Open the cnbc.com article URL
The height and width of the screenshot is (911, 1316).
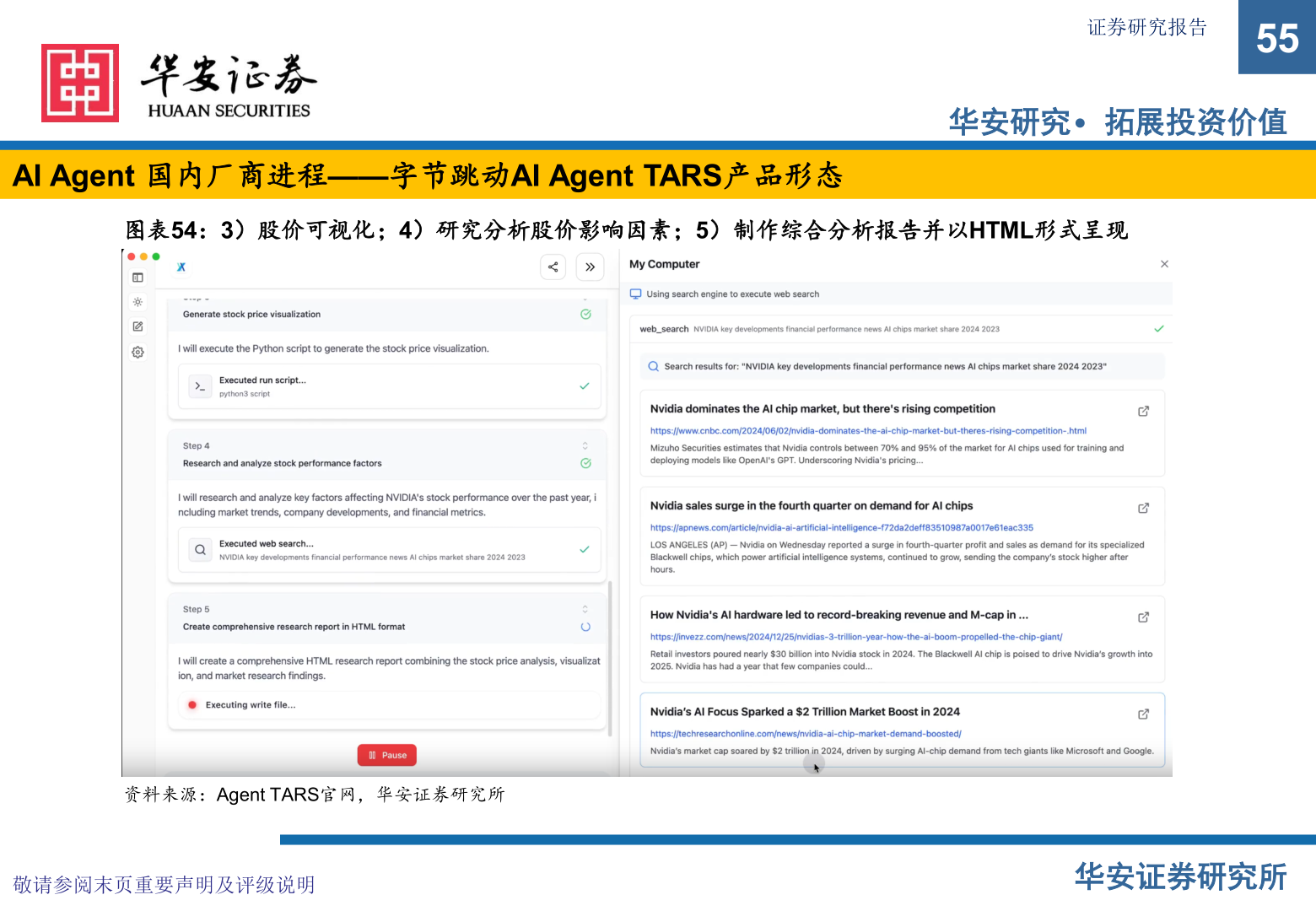pos(868,431)
